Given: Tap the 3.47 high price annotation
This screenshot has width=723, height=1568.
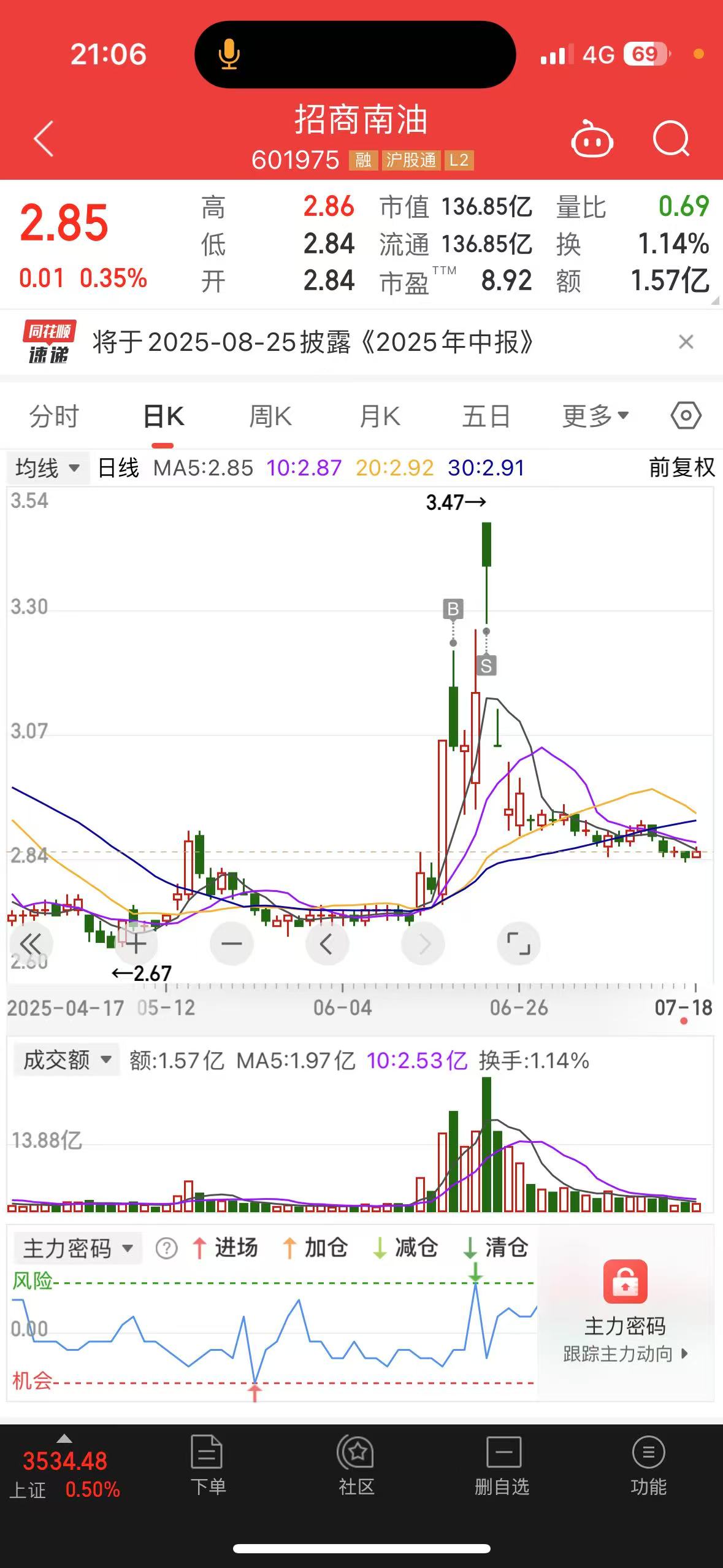Looking at the screenshot, I should click(x=456, y=502).
